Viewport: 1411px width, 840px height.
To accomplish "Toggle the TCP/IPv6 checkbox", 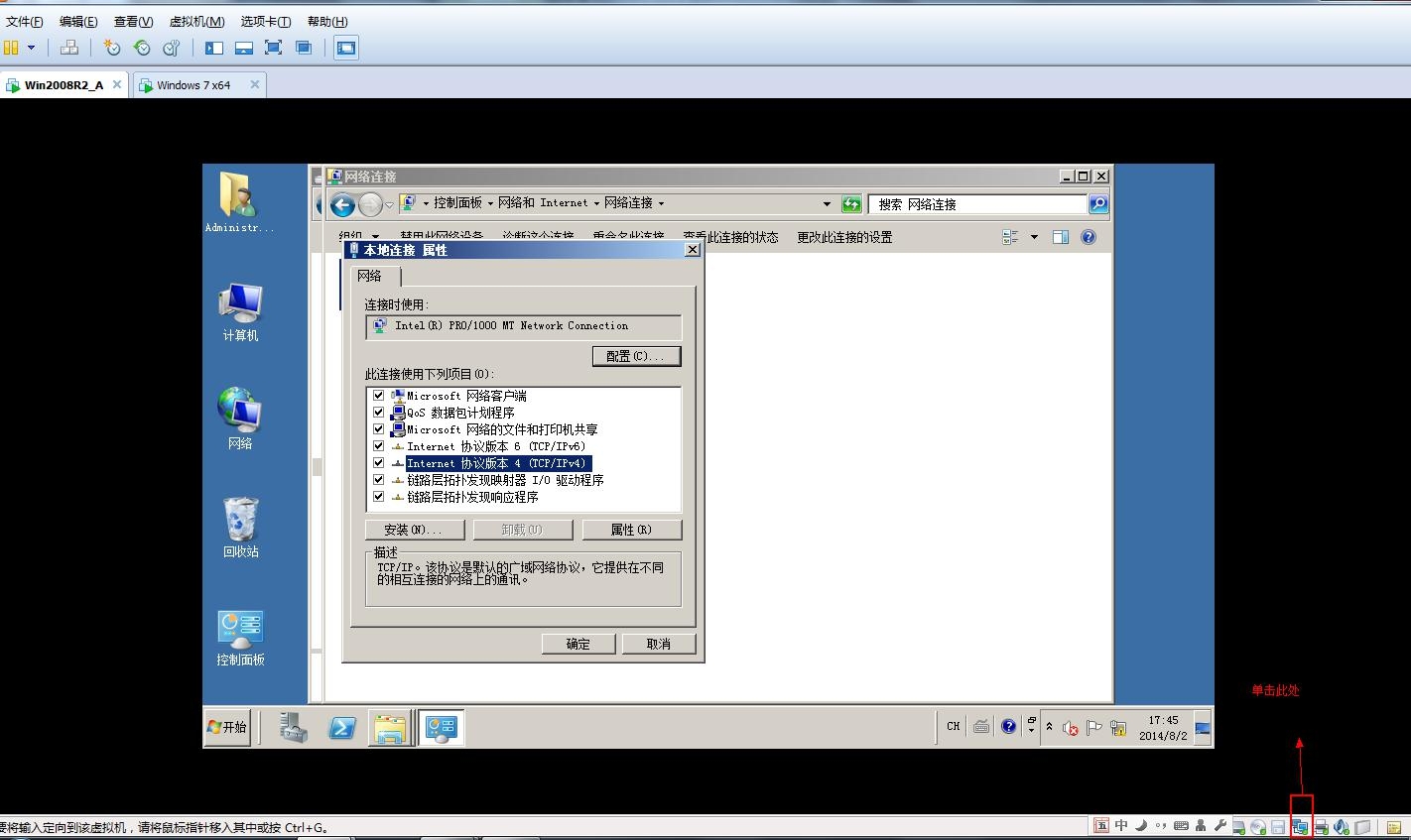I will pyautogui.click(x=378, y=446).
